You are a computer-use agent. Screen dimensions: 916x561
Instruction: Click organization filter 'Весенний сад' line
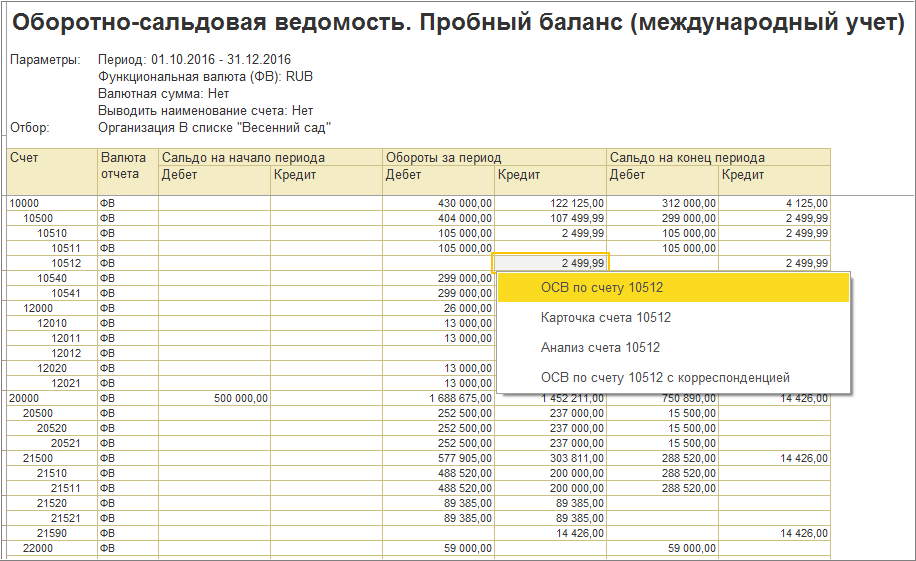click(x=214, y=127)
